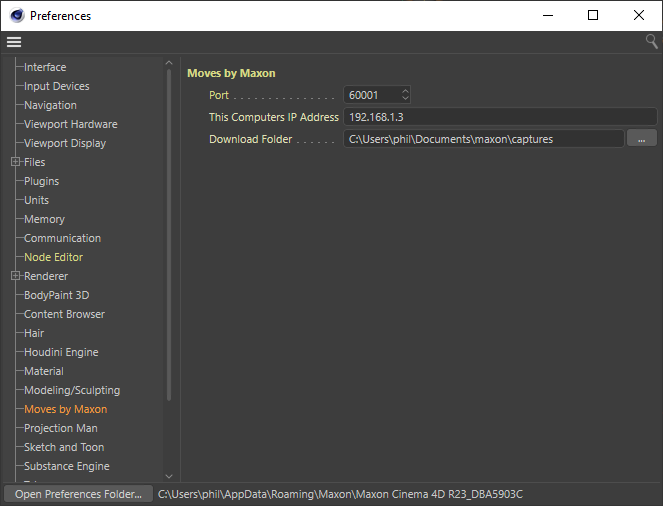Click This Computers IP Address field
Viewport: 663px width, 506px height.
click(x=498, y=117)
